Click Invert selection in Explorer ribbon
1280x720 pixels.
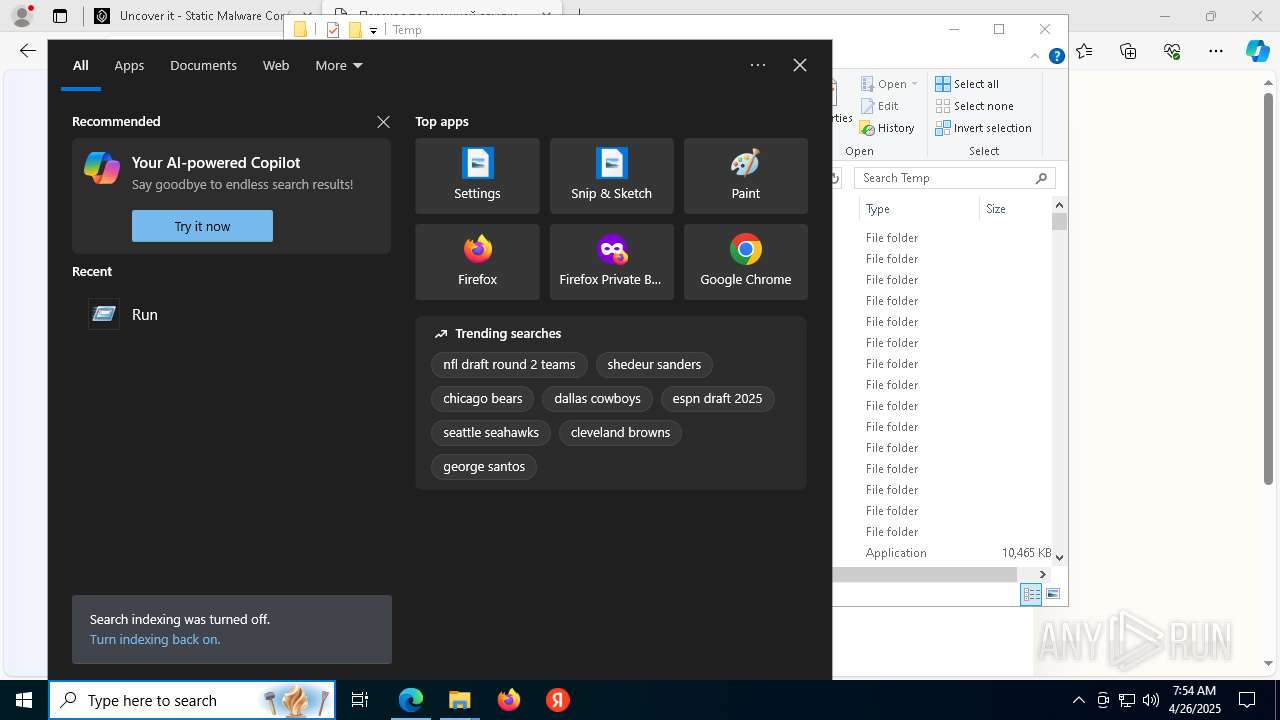(x=983, y=128)
